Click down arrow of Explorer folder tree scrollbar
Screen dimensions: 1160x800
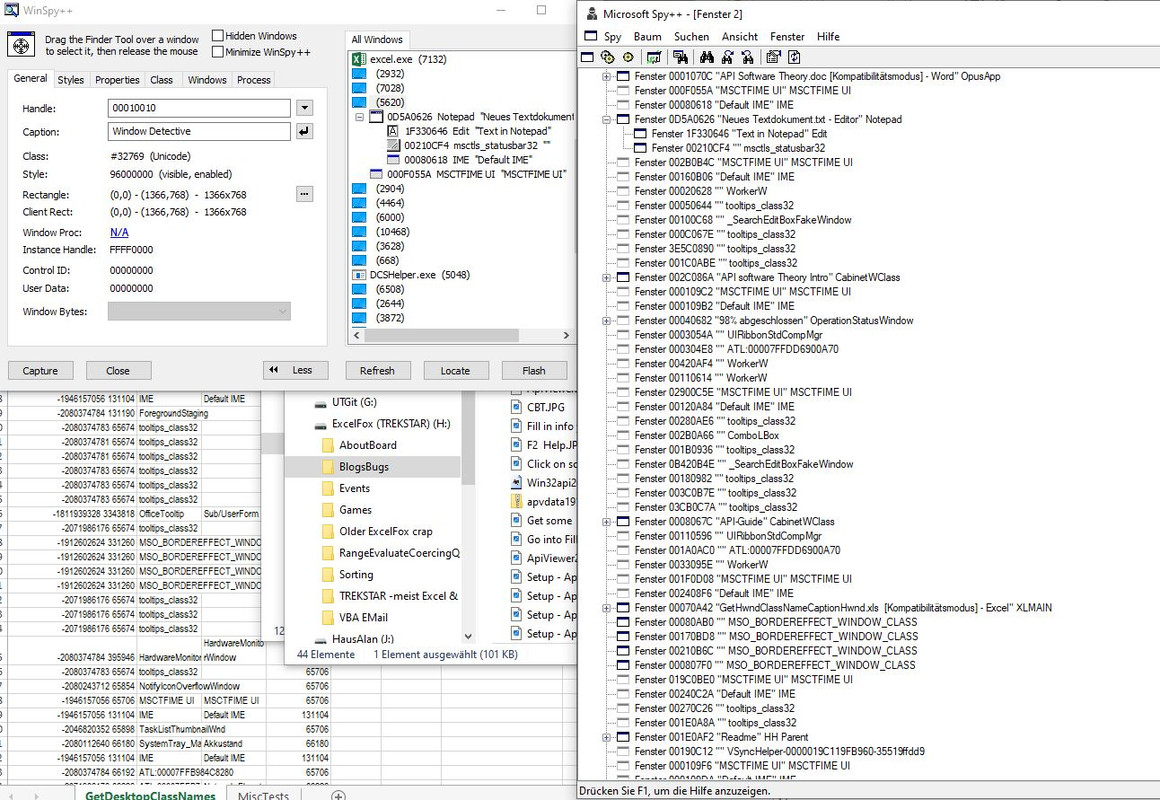pos(468,636)
